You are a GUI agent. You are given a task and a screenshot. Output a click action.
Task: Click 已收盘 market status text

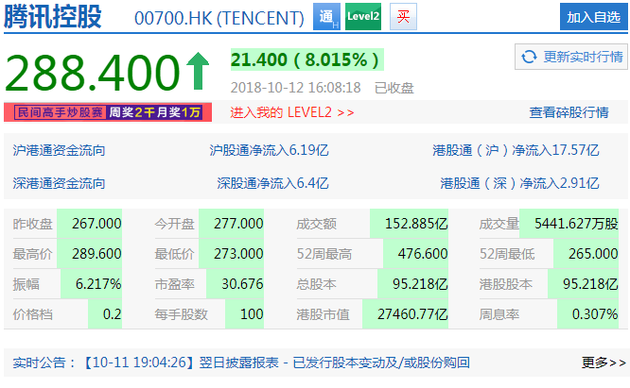pos(394,88)
